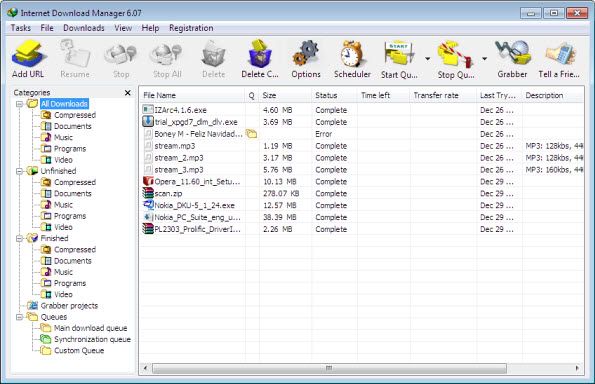
Task: Select the Finished category
Action: pyautogui.click(x=55, y=238)
